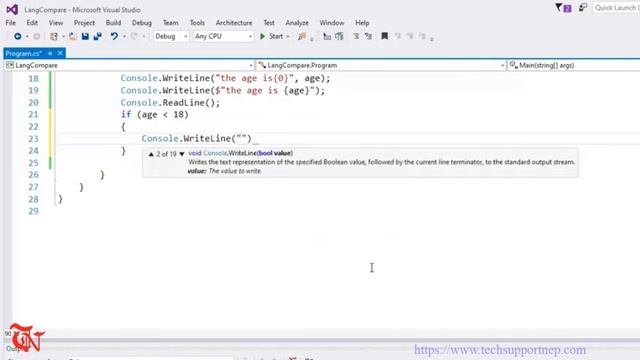Screen dimensions: 640x360
Task: Open the Main(string[] args) member dropdown
Action: (573, 65)
